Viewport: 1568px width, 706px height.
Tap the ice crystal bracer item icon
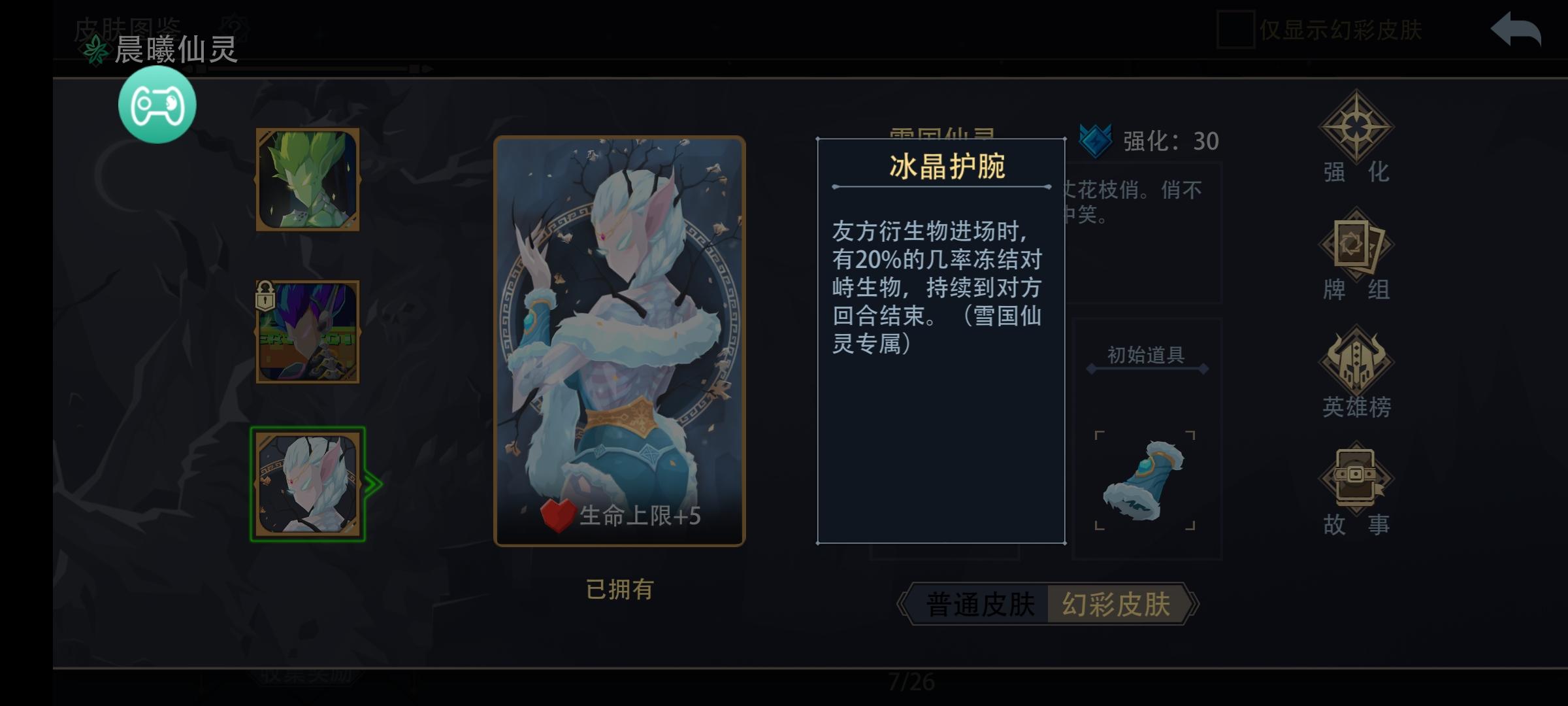point(1145,480)
